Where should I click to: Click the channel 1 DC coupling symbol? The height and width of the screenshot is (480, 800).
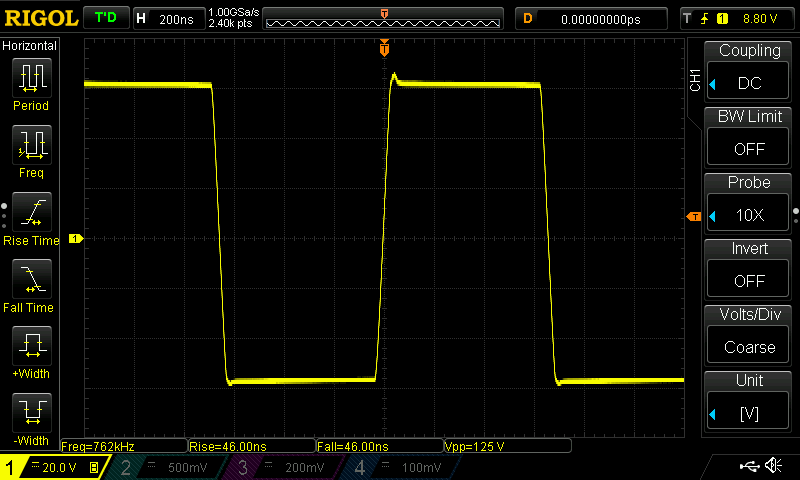(x=35, y=465)
